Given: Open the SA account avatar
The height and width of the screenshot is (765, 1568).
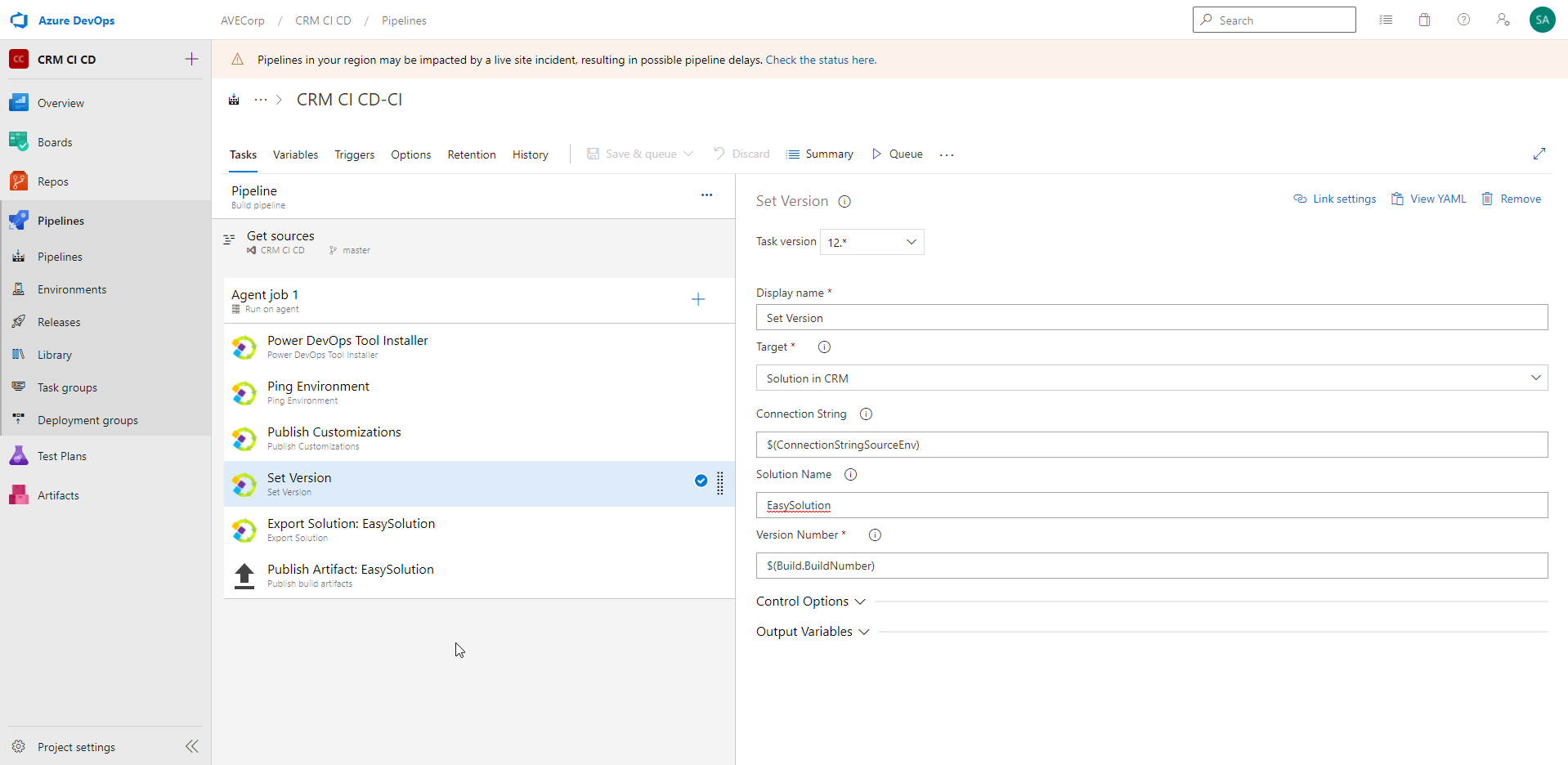Looking at the screenshot, I should pos(1542,20).
